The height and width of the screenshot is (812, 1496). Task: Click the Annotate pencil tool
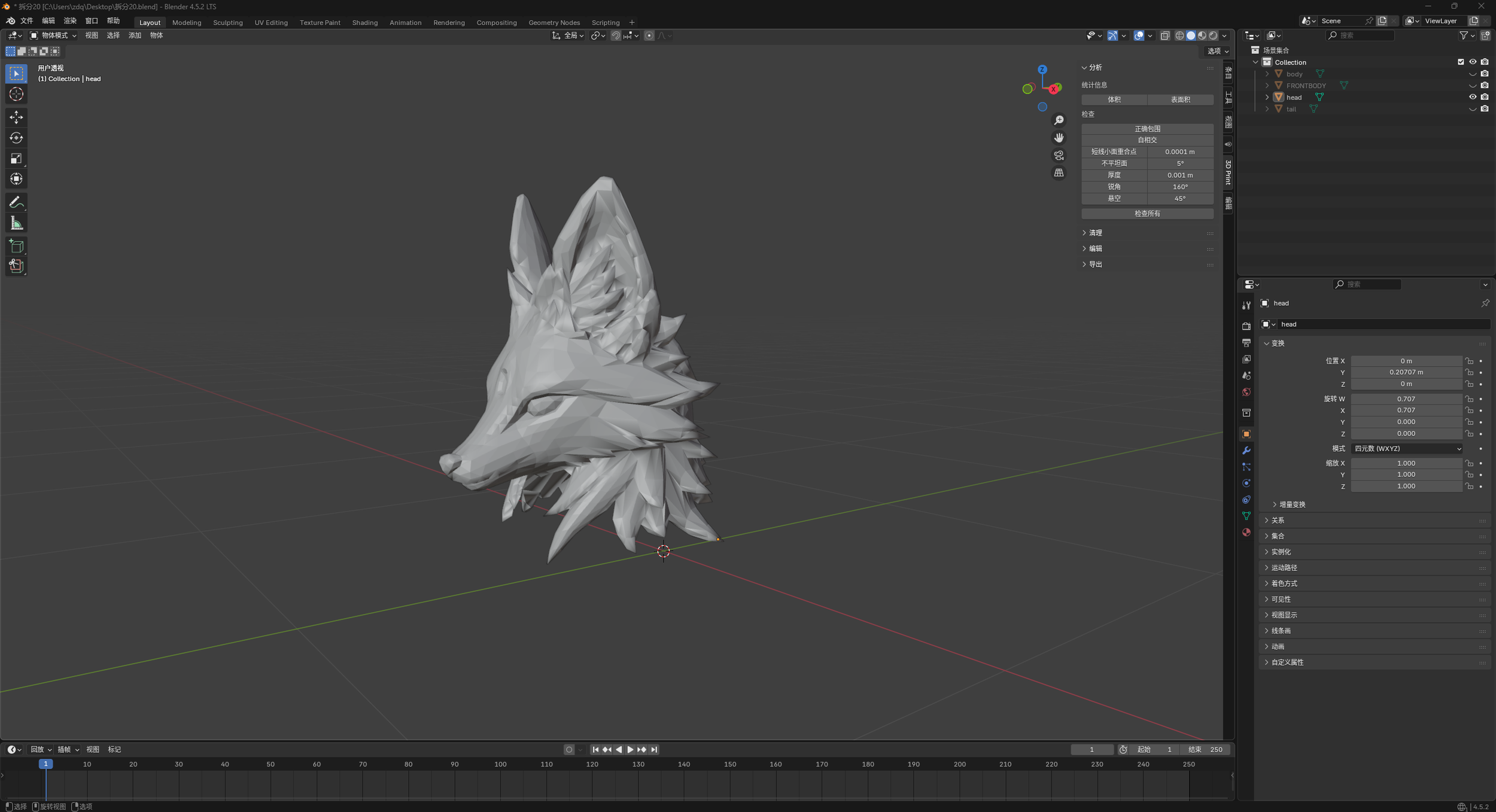point(16,202)
